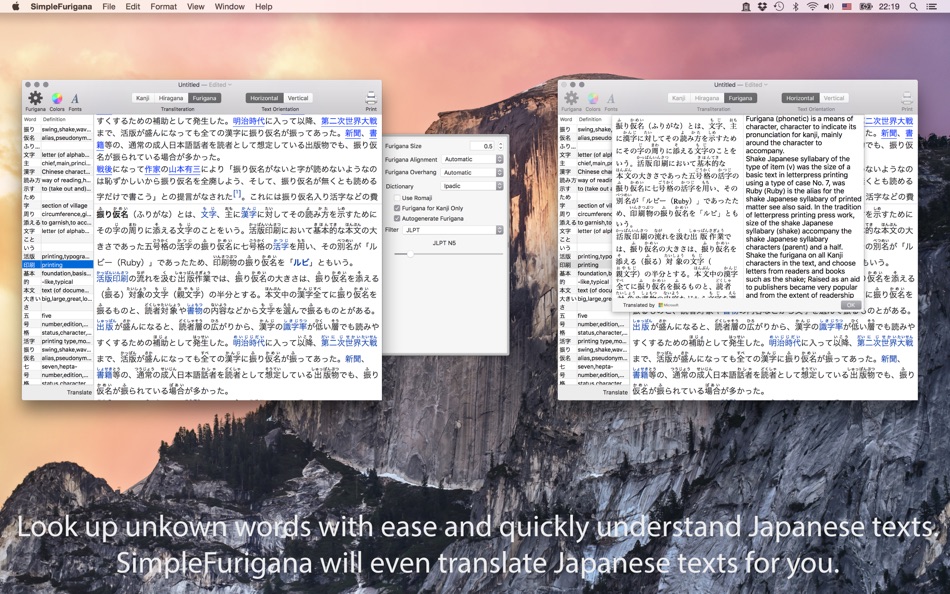Click Print icon in left window
This screenshot has width=950, height=594.
(x=371, y=98)
